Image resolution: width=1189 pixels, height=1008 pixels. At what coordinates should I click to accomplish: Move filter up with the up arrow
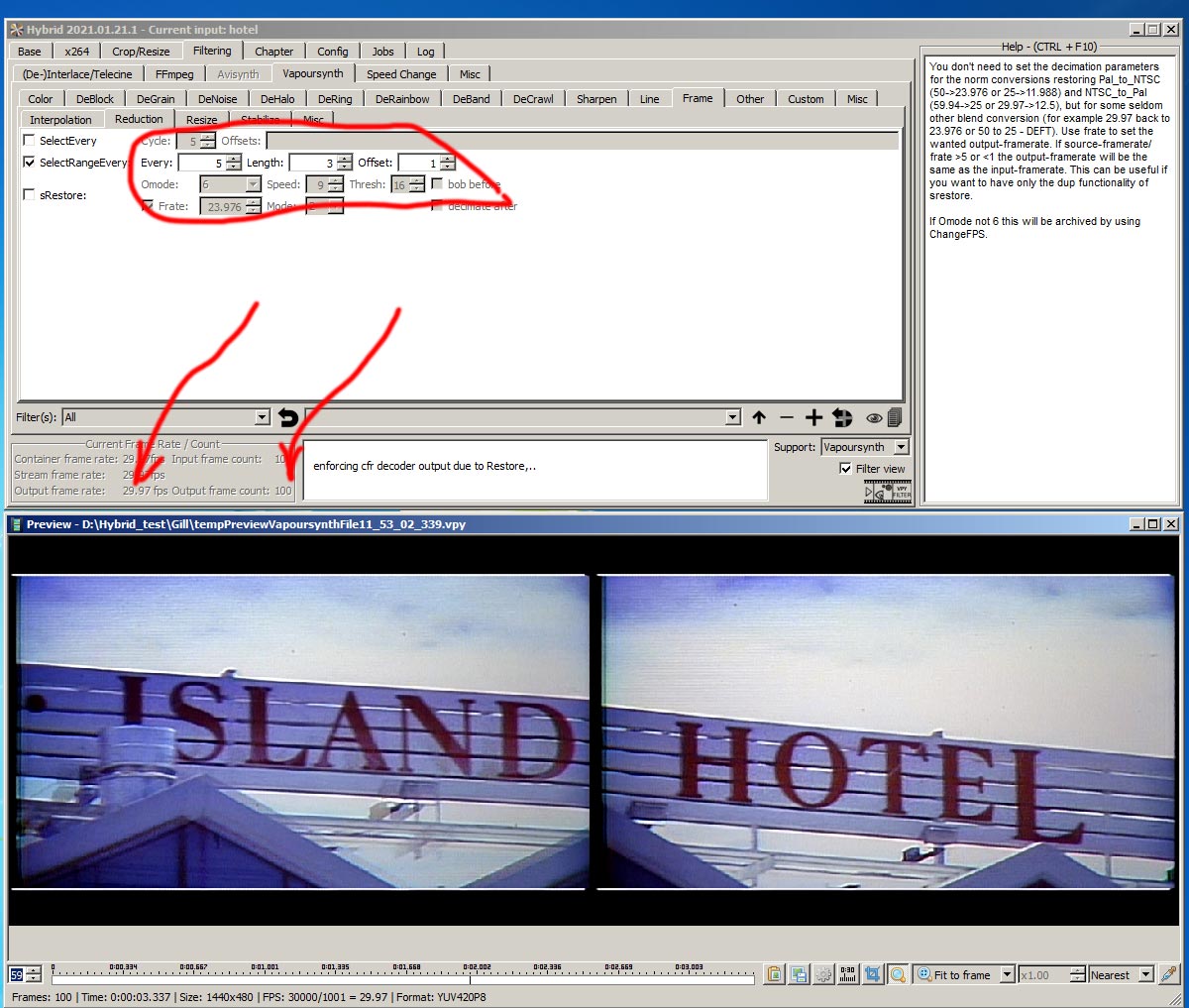pyautogui.click(x=759, y=417)
